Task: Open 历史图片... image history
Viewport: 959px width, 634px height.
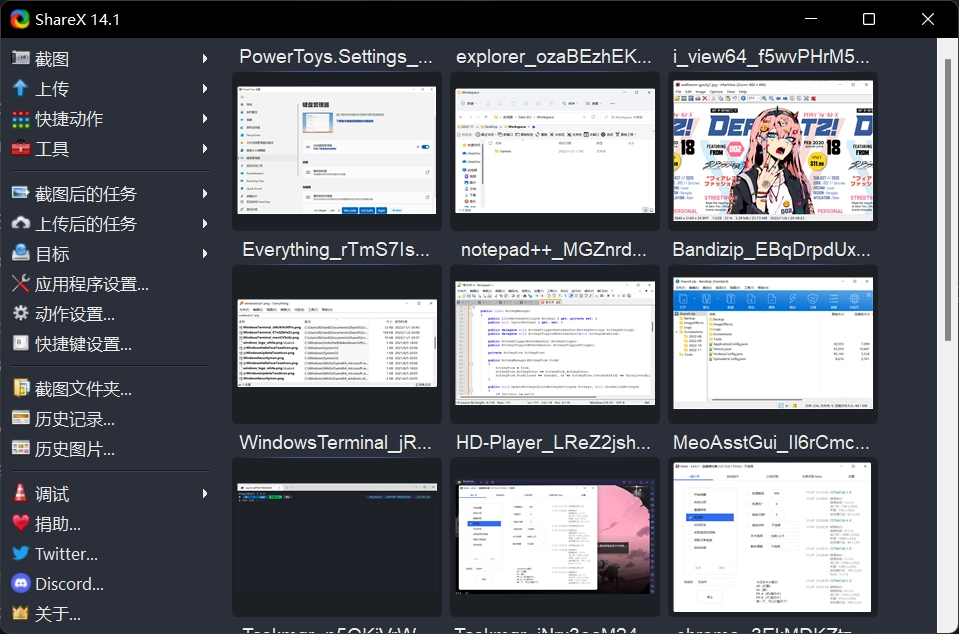Action: pos(110,449)
